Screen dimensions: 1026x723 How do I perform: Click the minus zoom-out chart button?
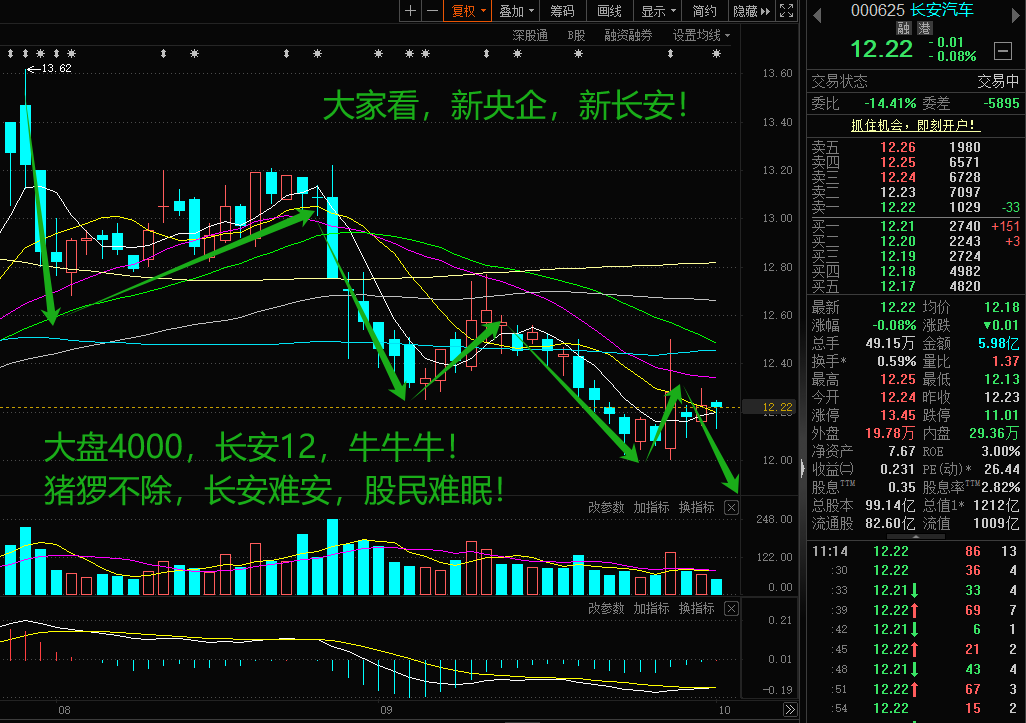pos(432,10)
